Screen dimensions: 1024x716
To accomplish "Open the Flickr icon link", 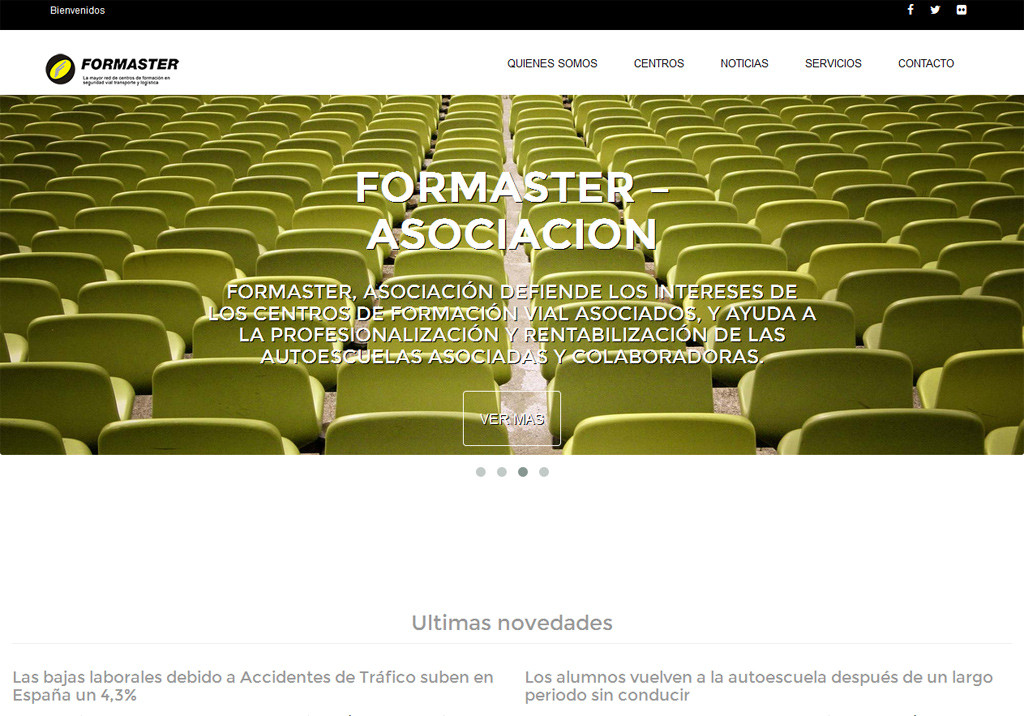I will click(961, 10).
